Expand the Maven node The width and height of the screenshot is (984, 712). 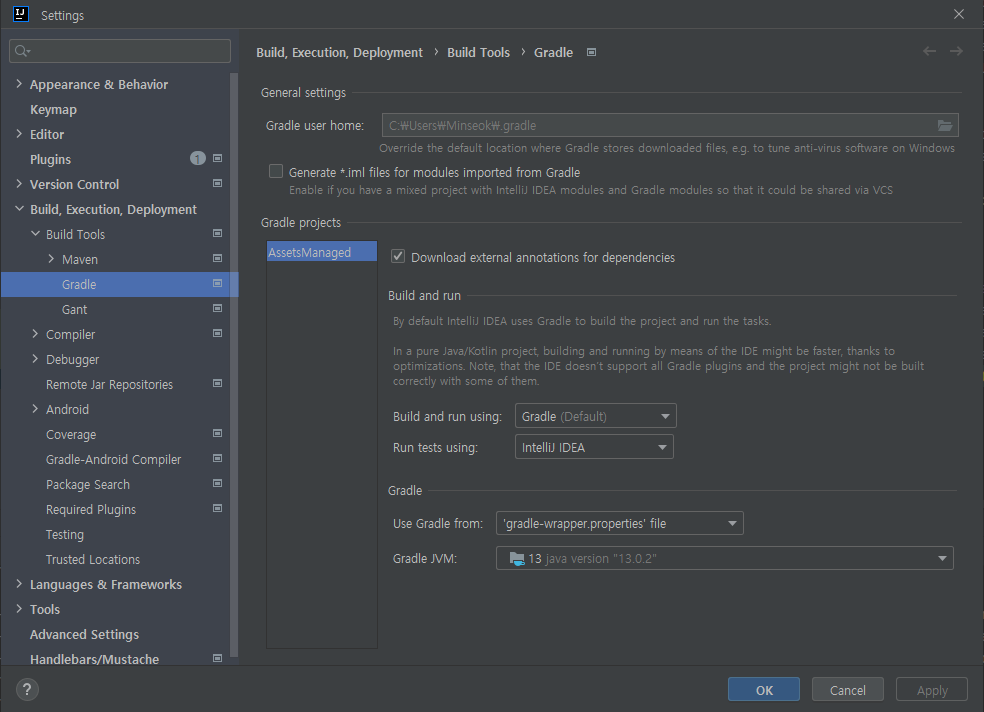pos(51,258)
